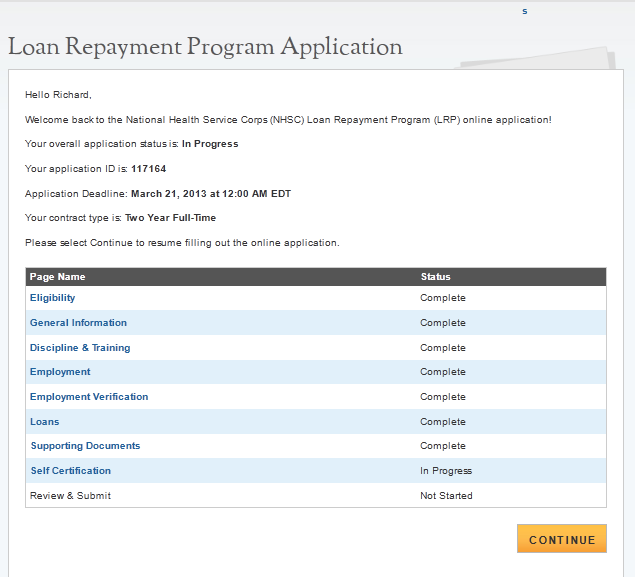The height and width of the screenshot is (577, 635).
Task: Go to the Loans page
Action: (45, 422)
